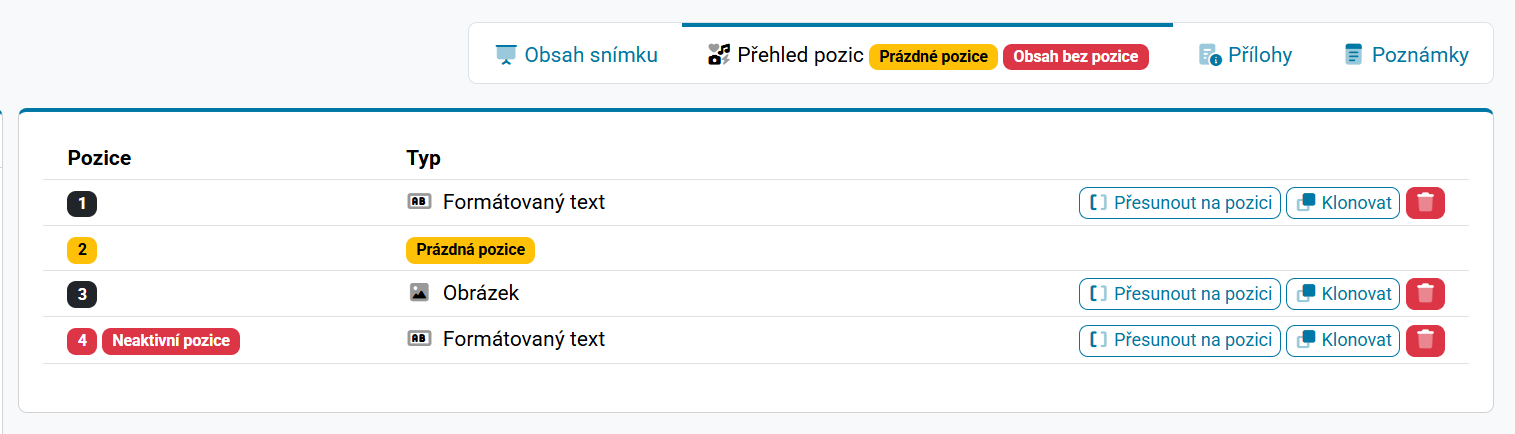This screenshot has height=434, width=1515.
Task: Click Přesunout na pozici for position 1
Action: (1180, 203)
